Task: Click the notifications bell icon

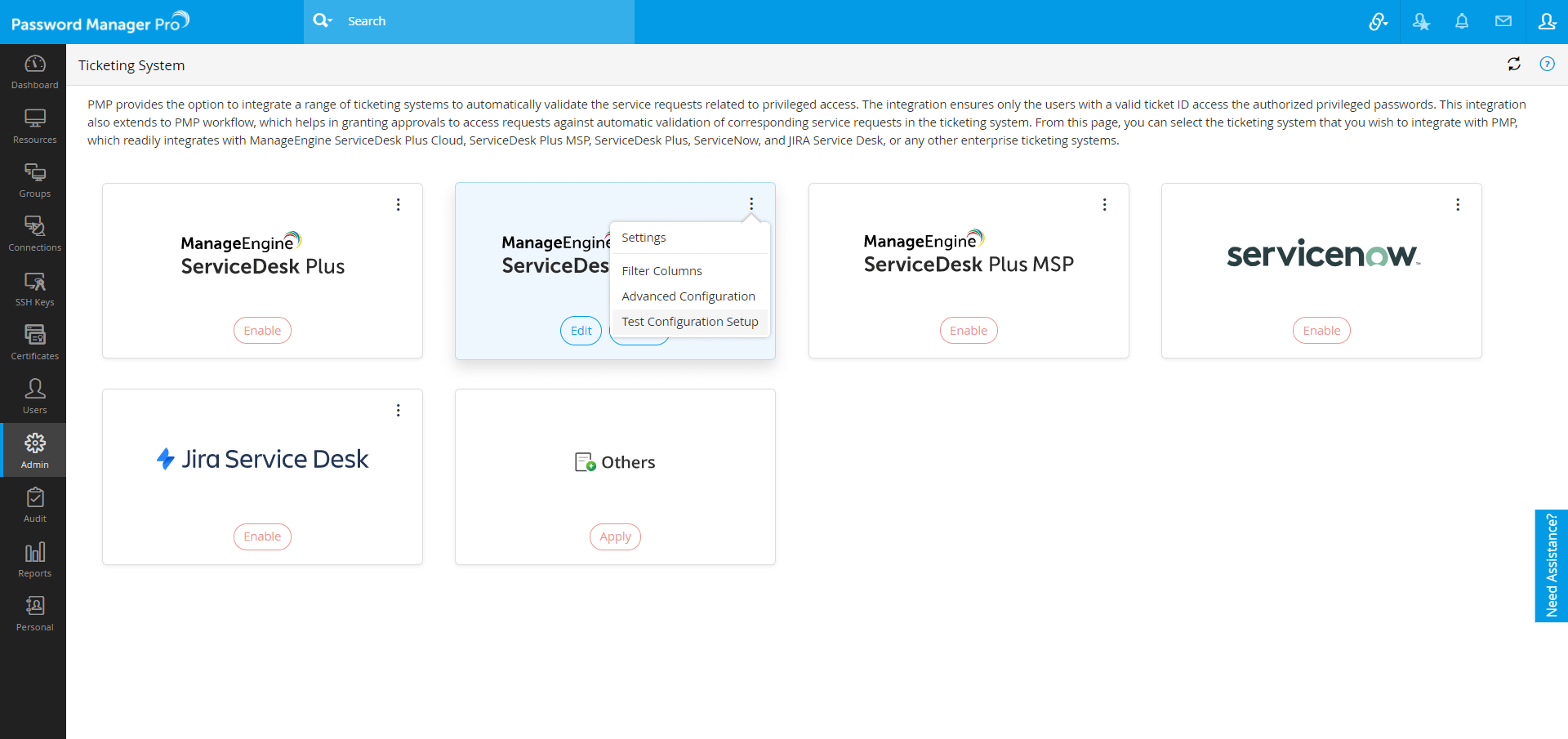Action: tap(1462, 21)
